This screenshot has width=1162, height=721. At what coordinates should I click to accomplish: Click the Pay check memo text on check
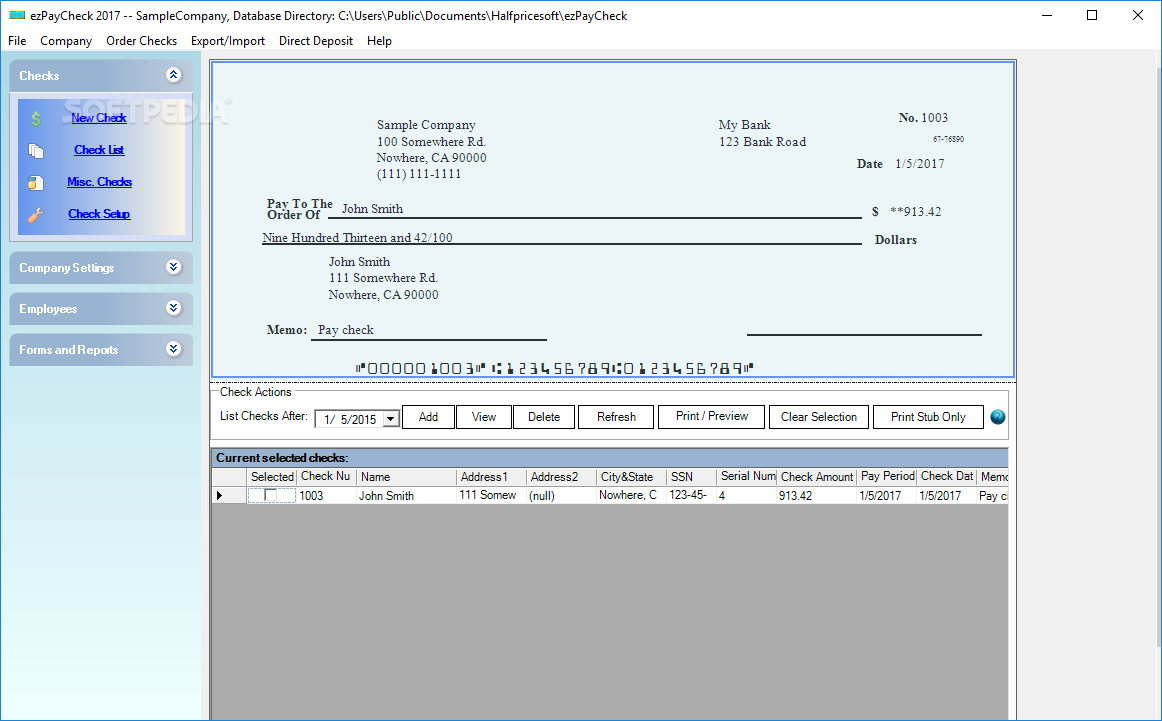coord(345,330)
